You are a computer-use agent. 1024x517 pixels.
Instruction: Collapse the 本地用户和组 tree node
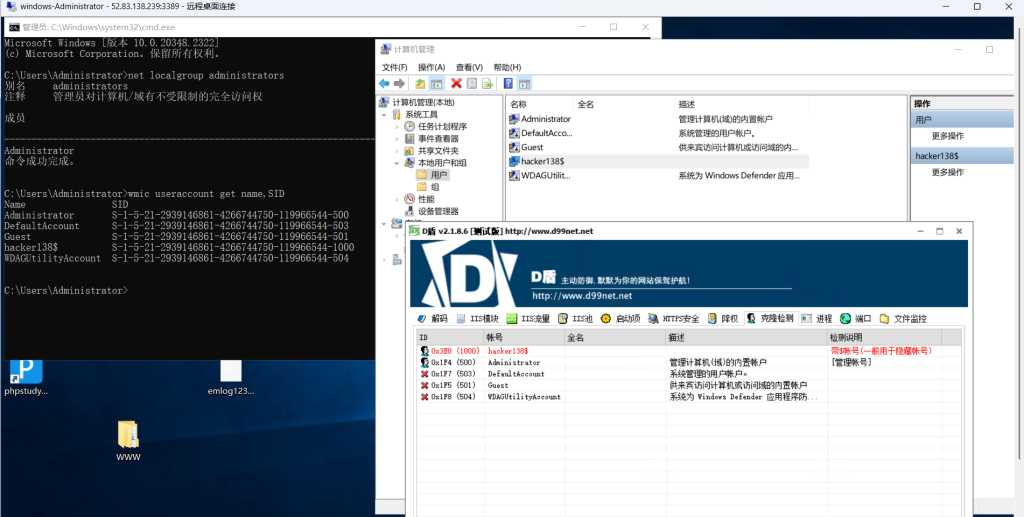click(396, 163)
